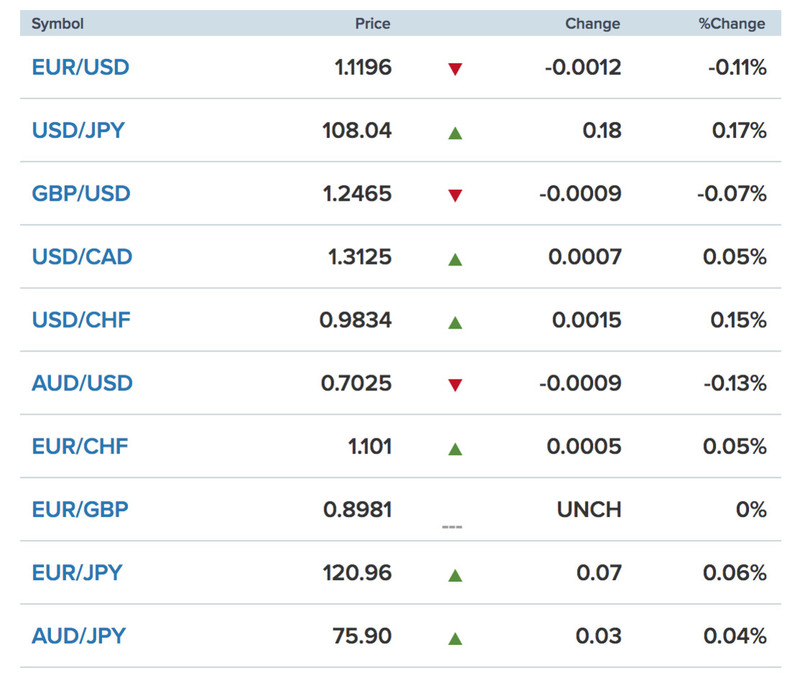The image size is (800, 688).
Task: Click the red down arrow for AUD/USD
Action: pos(455,385)
